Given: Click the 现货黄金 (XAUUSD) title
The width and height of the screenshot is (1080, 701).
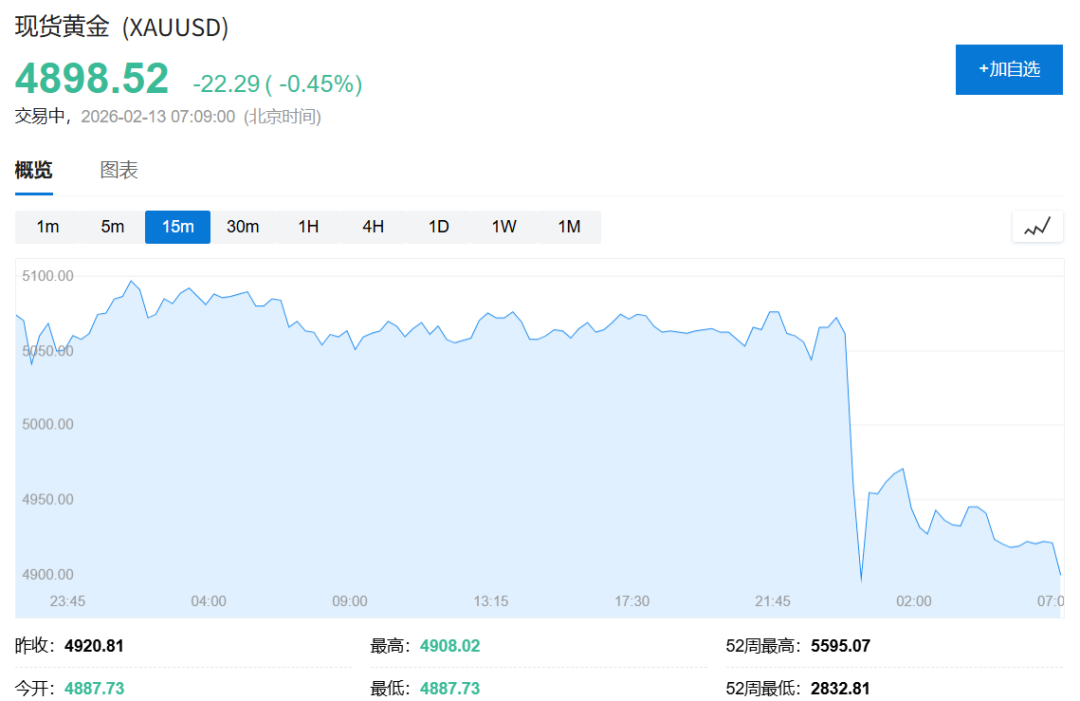Looking at the screenshot, I should click(122, 27).
